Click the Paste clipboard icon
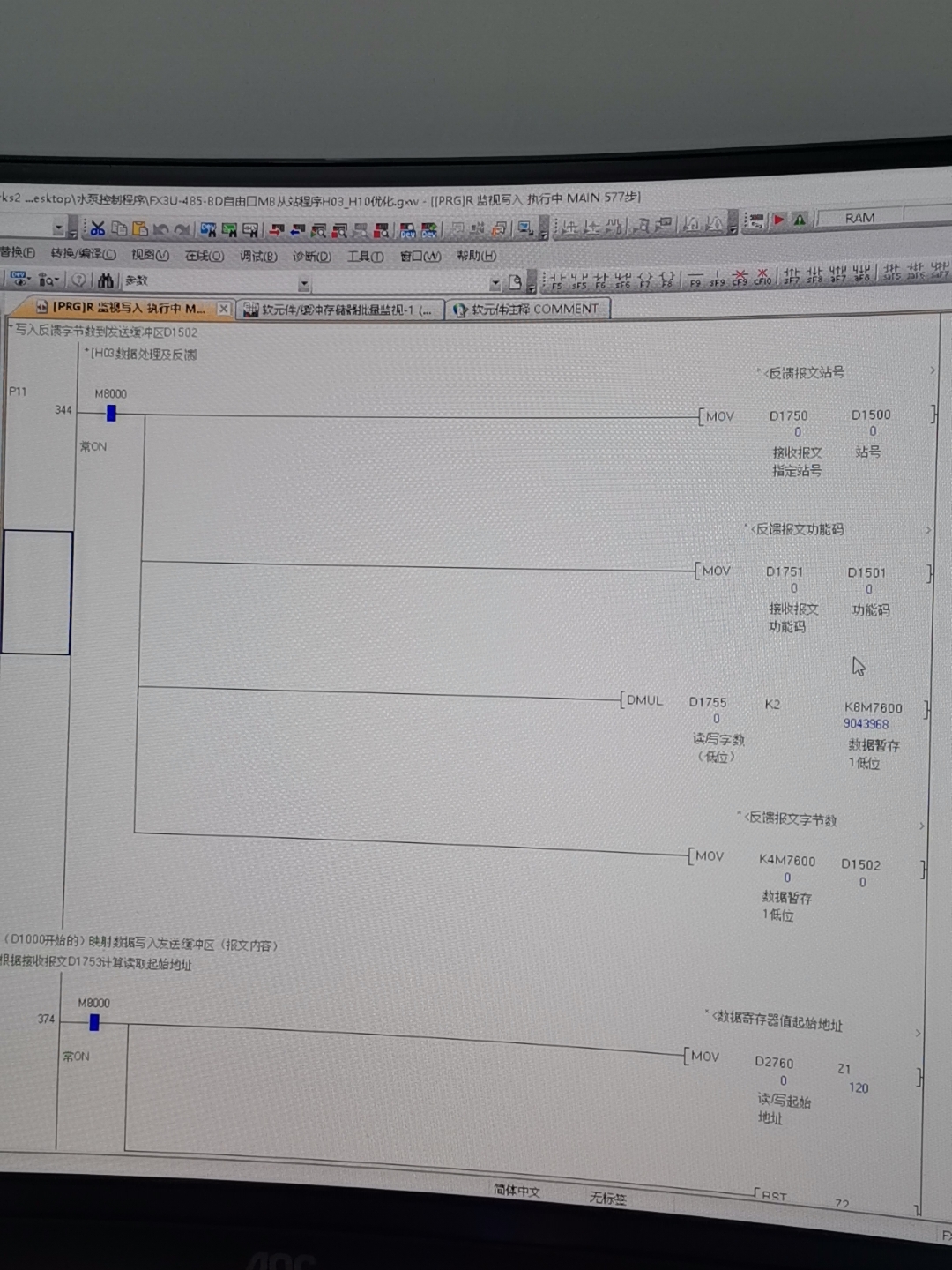 coord(139,229)
